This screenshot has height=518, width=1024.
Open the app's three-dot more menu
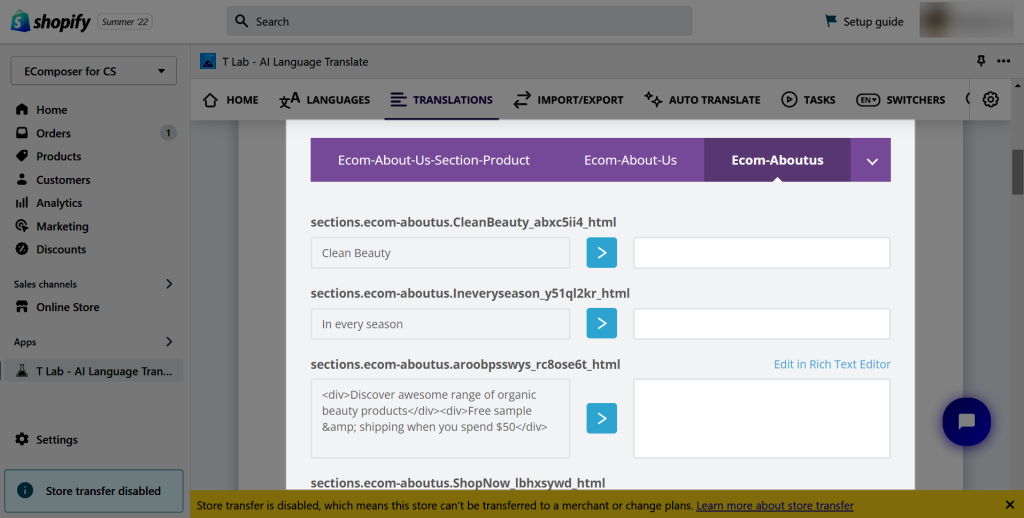point(1004,61)
